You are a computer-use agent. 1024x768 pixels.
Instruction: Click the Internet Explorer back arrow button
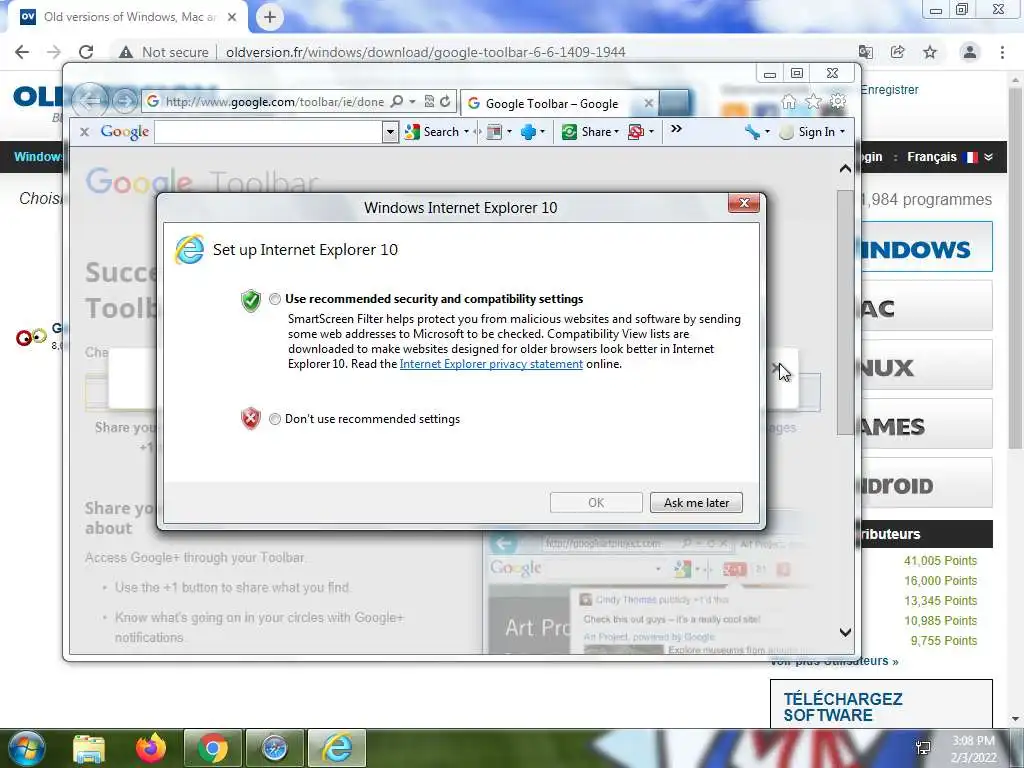pos(90,100)
